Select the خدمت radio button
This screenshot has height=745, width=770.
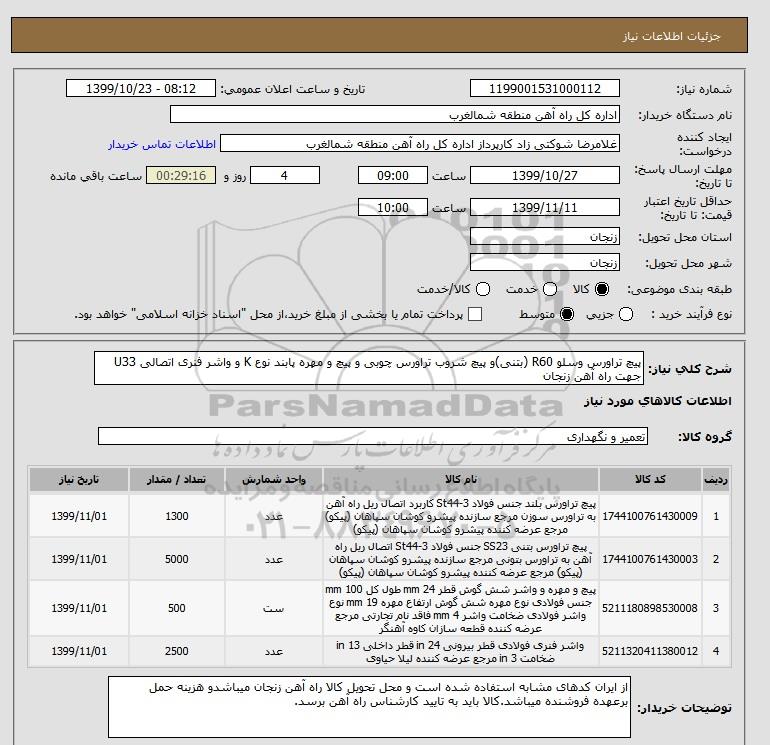point(550,289)
